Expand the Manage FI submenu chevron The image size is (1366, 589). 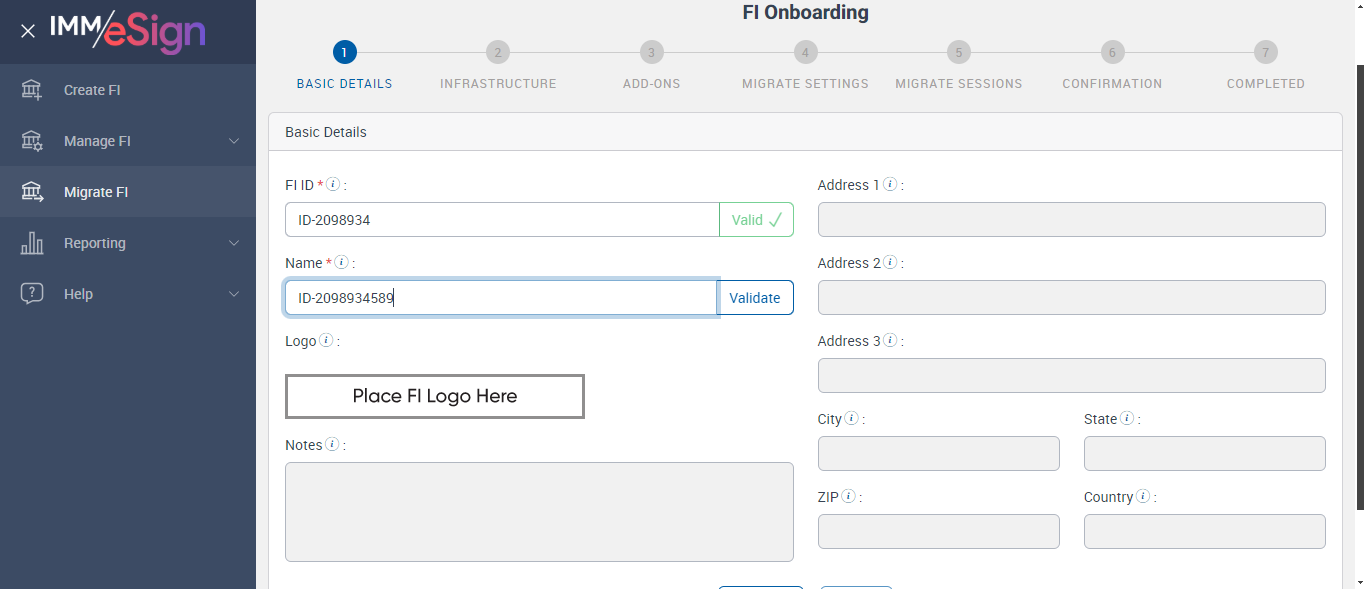(x=234, y=141)
